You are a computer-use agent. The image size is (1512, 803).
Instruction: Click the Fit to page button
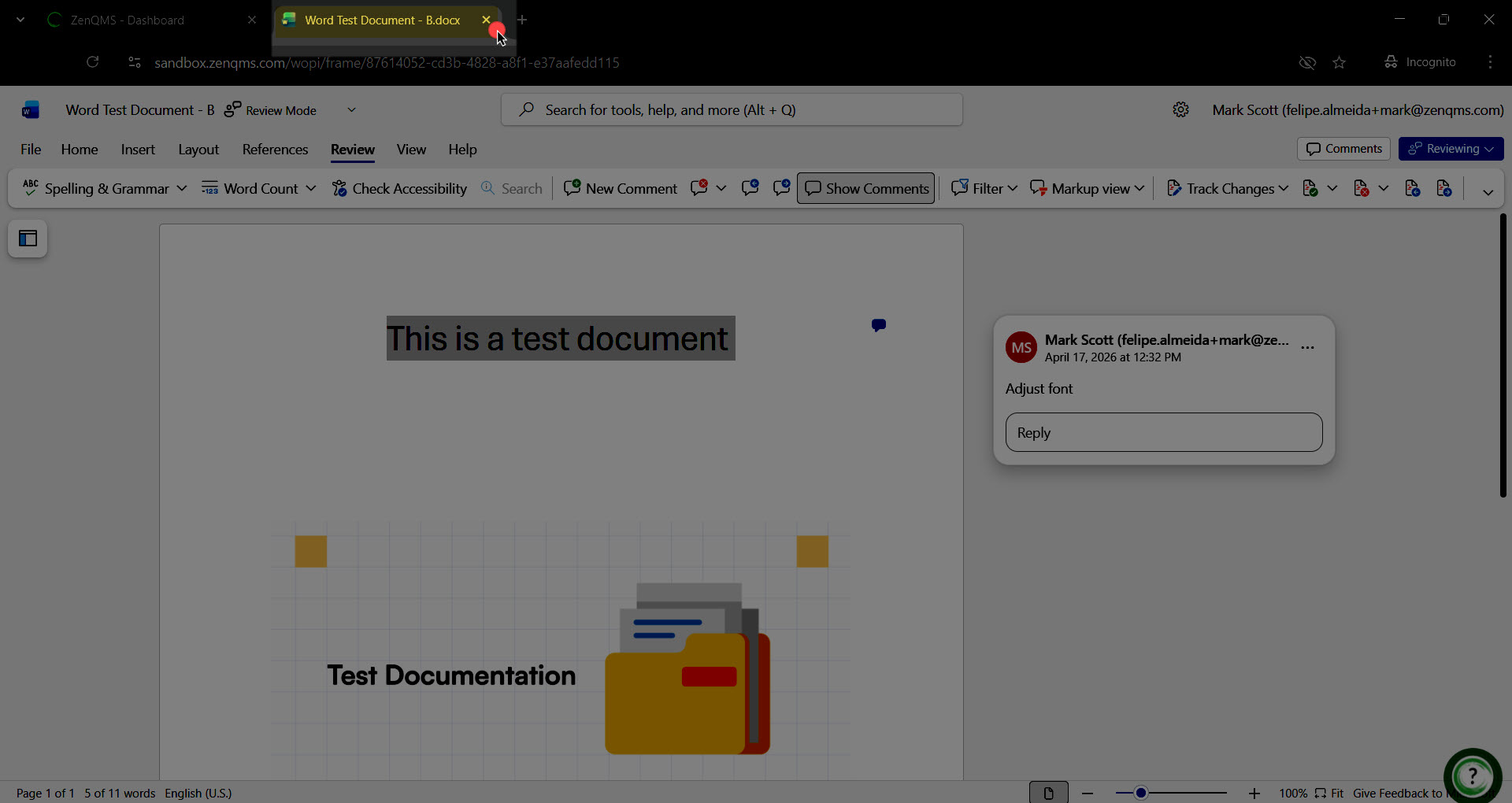click(1329, 793)
